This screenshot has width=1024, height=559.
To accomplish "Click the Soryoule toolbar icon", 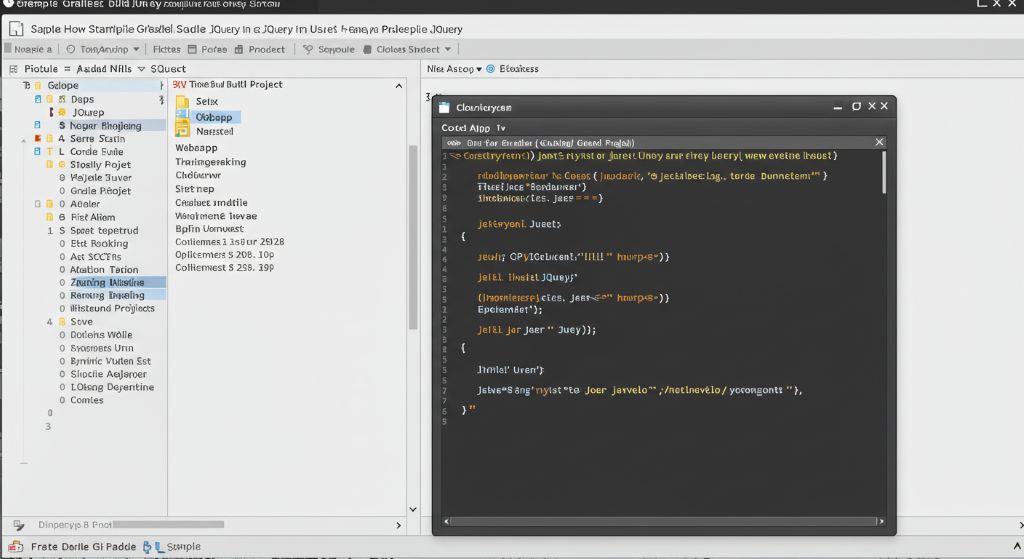I will [x=309, y=49].
